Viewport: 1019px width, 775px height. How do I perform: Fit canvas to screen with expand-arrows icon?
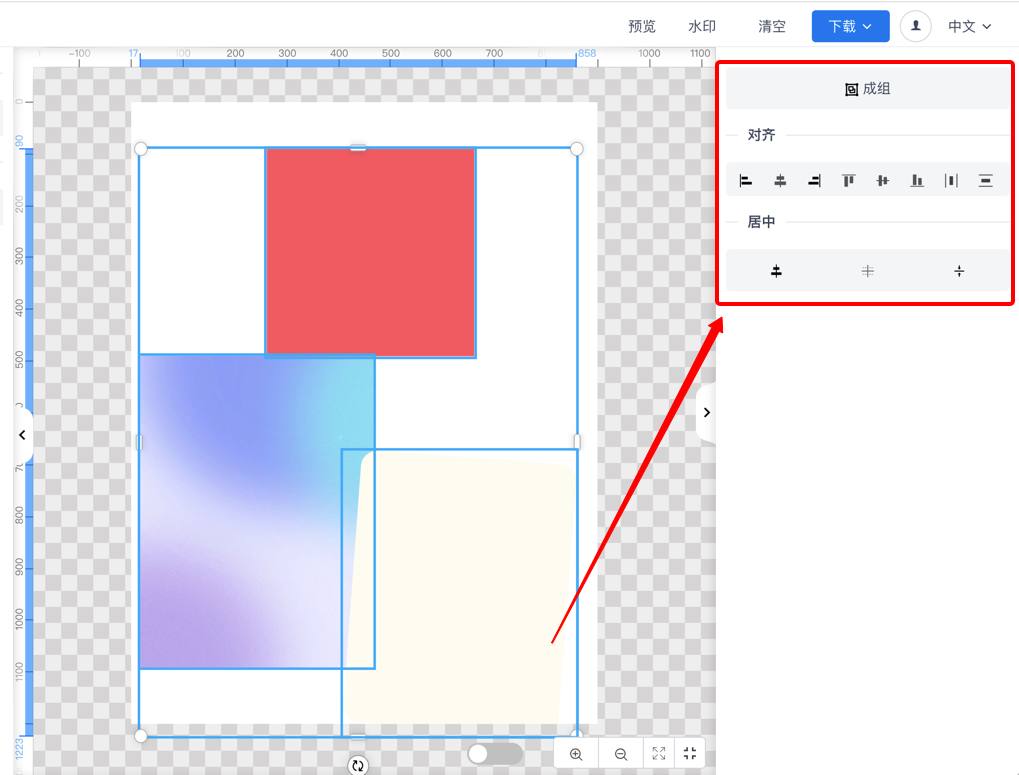[x=659, y=754]
